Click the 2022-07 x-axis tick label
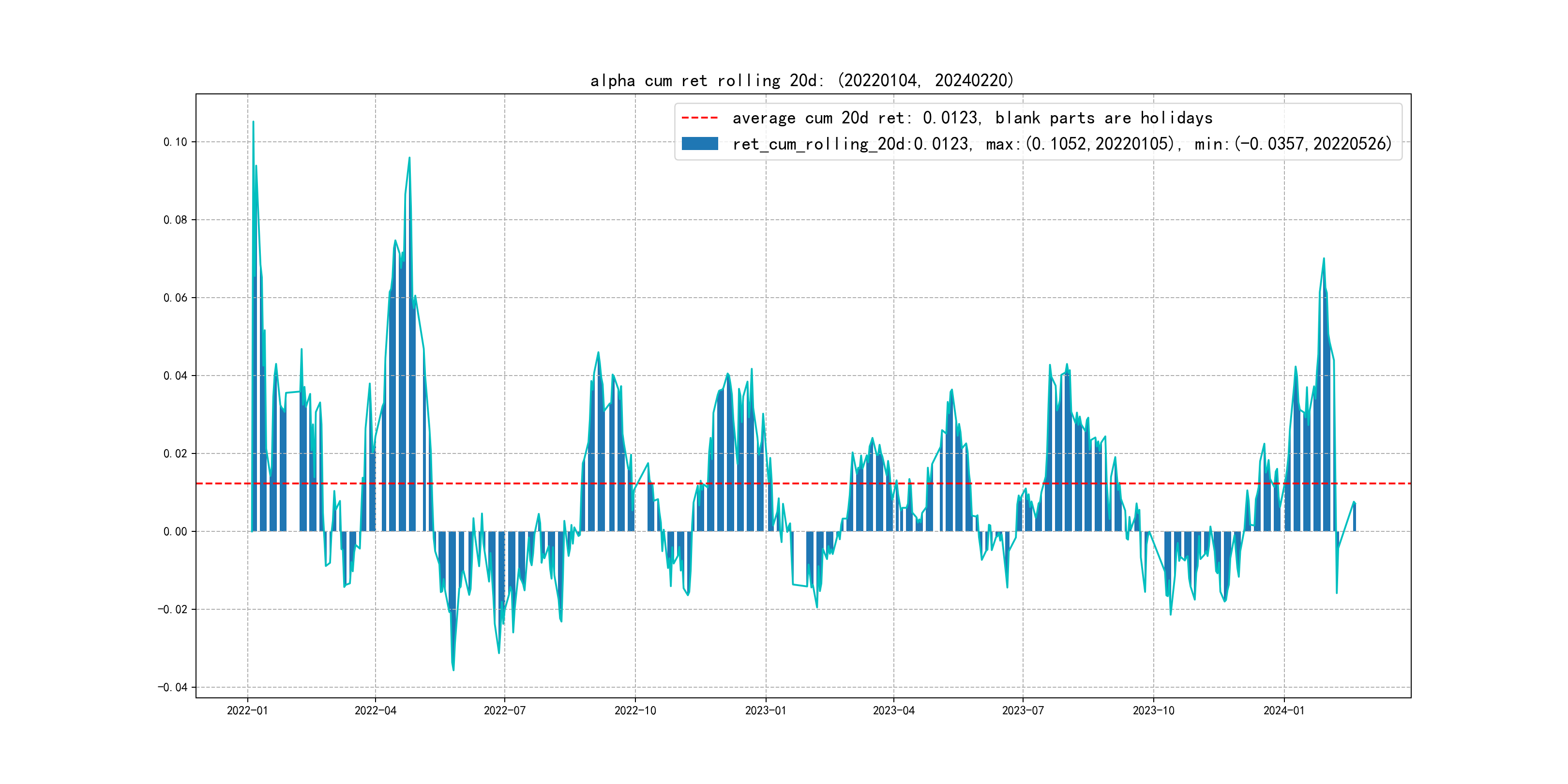1568x784 pixels. coord(505,710)
